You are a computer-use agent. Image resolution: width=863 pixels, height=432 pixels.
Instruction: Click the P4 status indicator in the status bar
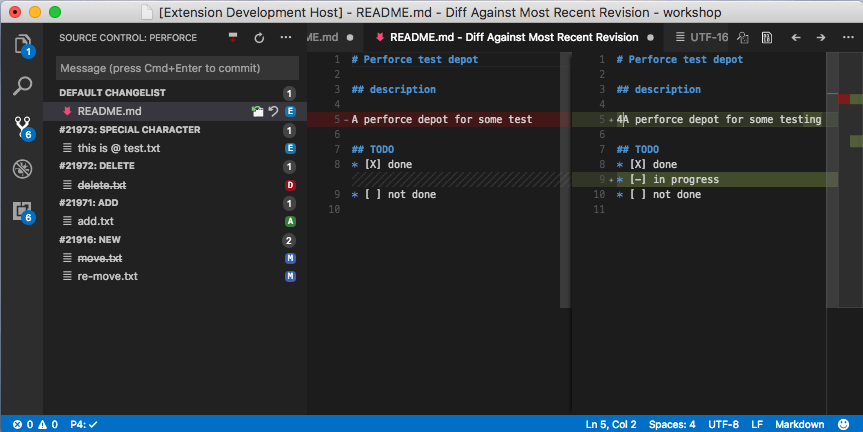[84, 424]
